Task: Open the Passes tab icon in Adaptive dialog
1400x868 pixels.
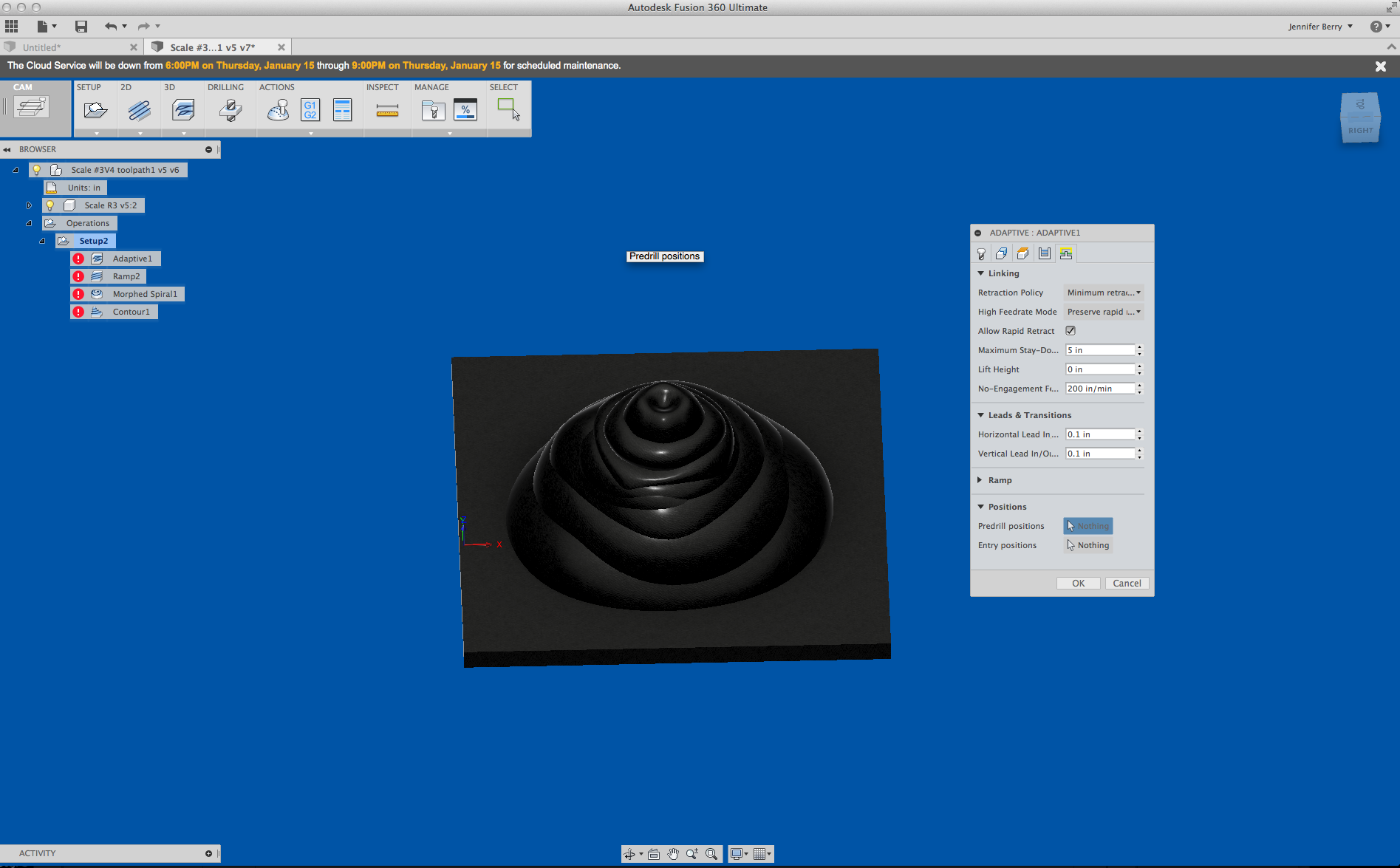Action: (x=1045, y=253)
